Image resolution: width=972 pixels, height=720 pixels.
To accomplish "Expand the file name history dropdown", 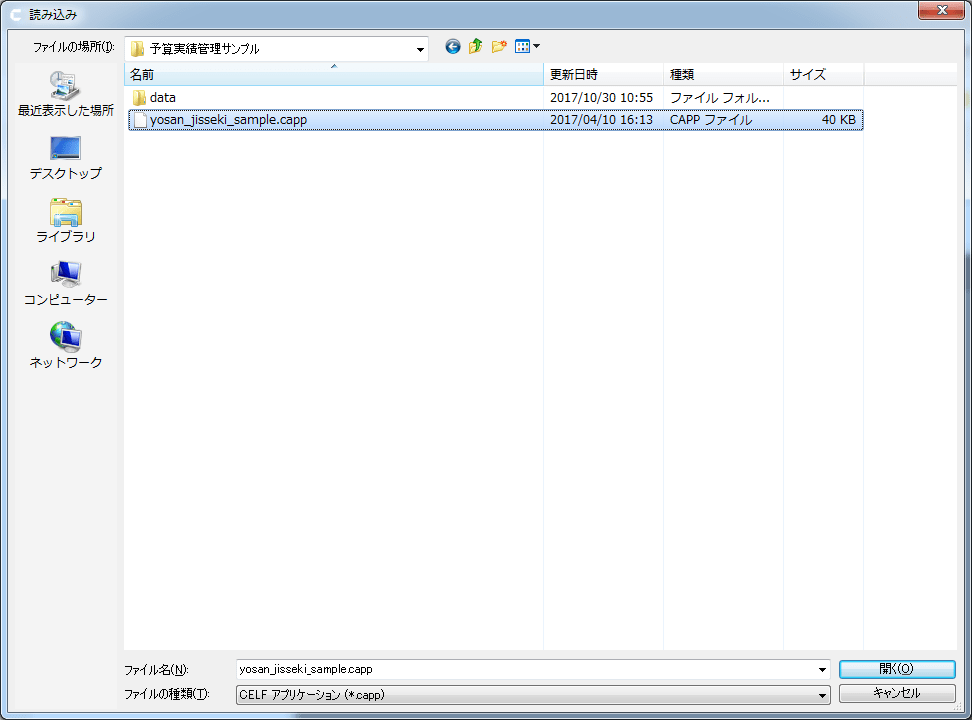I will pyautogui.click(x=822, y=670).
